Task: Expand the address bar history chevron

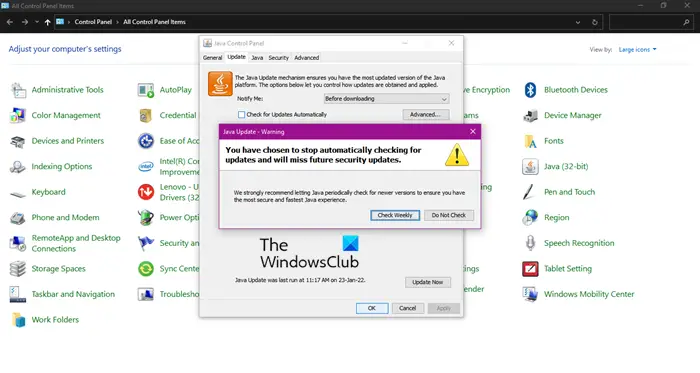Action: pos(578,22)
